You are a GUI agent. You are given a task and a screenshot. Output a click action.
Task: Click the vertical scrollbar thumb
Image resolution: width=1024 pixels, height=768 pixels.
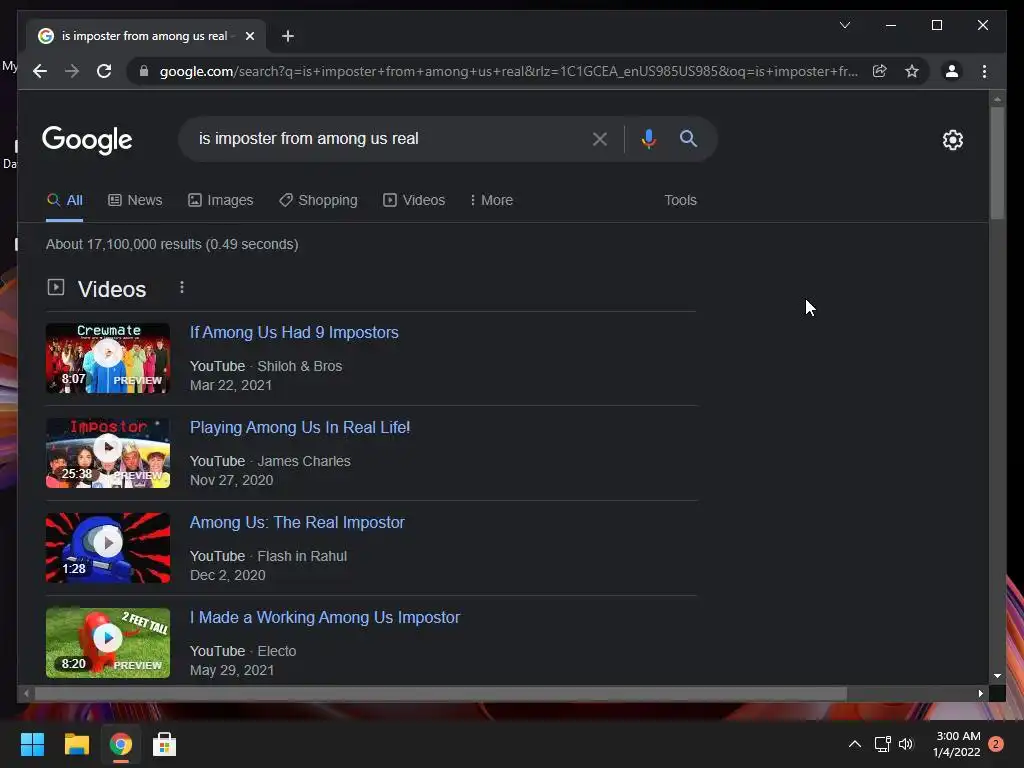(997, 163)
